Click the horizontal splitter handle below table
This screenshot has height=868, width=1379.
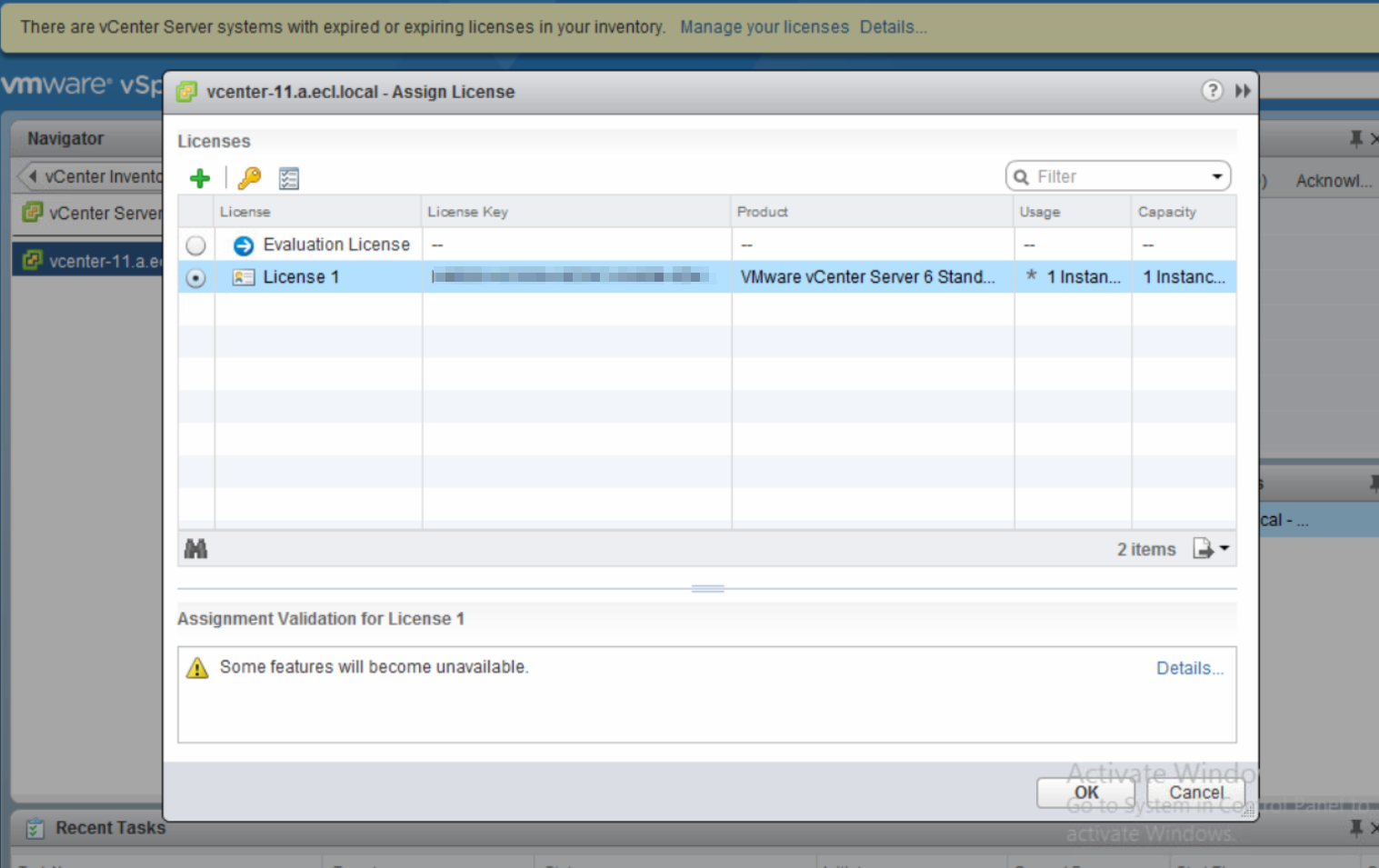coord(708,589)
